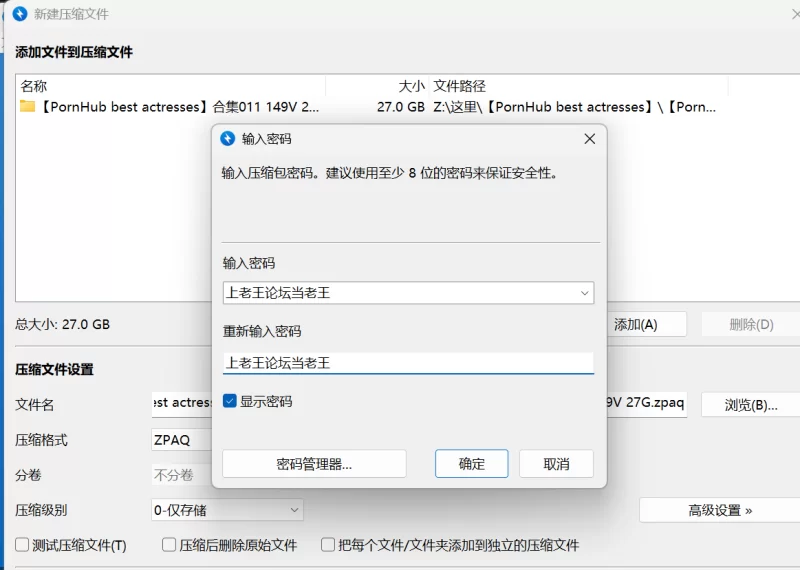Uncheck the 显示密码 checkbox

tap(230, 401)
